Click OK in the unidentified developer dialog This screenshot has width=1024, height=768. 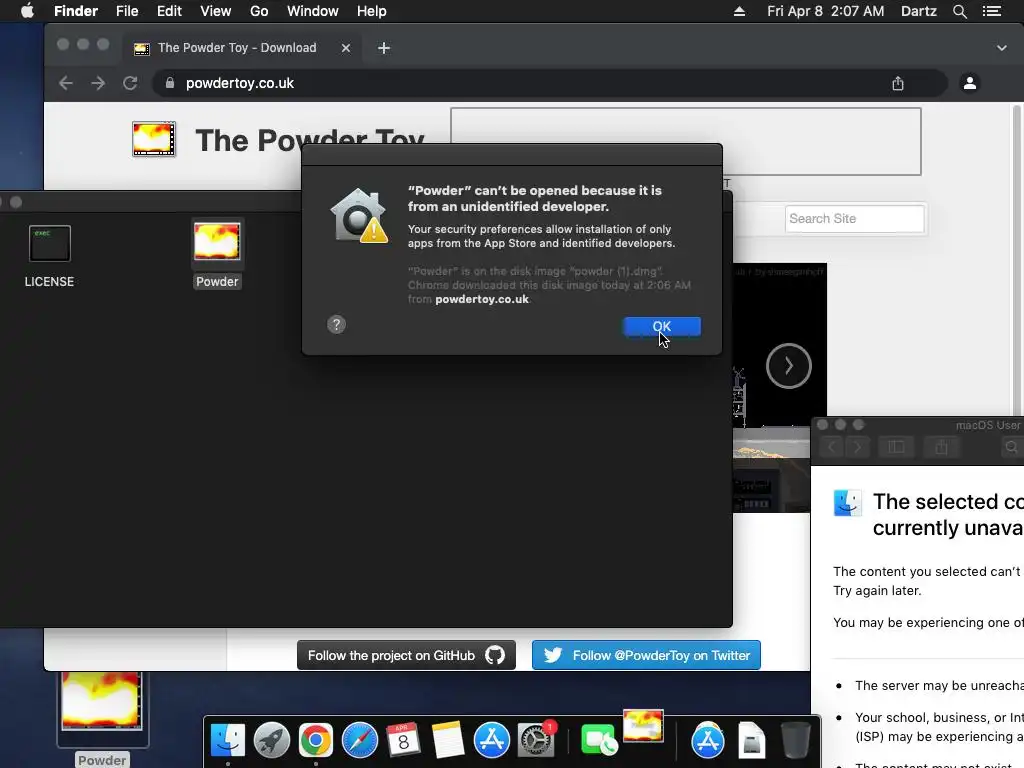tap(662, 327)
